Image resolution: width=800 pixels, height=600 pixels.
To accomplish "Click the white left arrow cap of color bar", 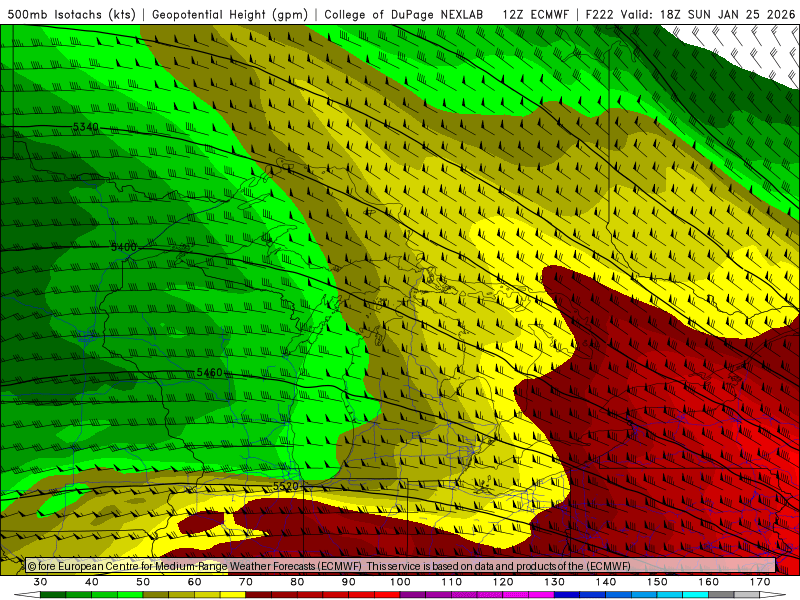I will (x=27, y=595).
